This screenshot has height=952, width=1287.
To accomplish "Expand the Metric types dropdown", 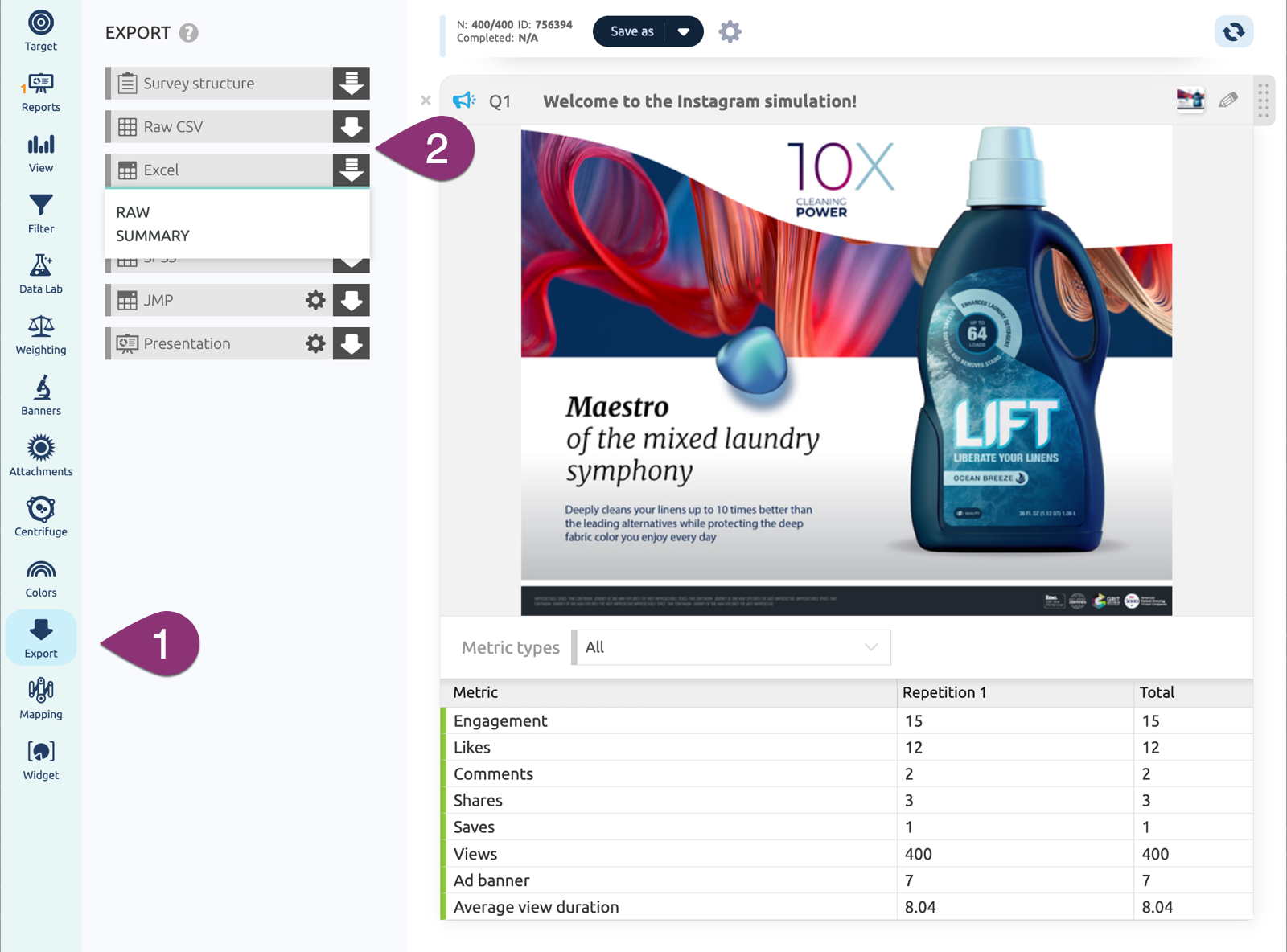I will click(x=732, y=647).
